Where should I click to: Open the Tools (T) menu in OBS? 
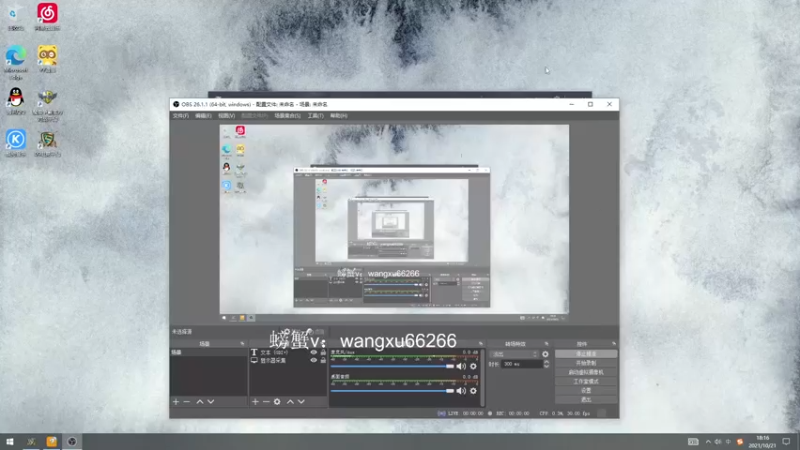[x=315, y=116]
